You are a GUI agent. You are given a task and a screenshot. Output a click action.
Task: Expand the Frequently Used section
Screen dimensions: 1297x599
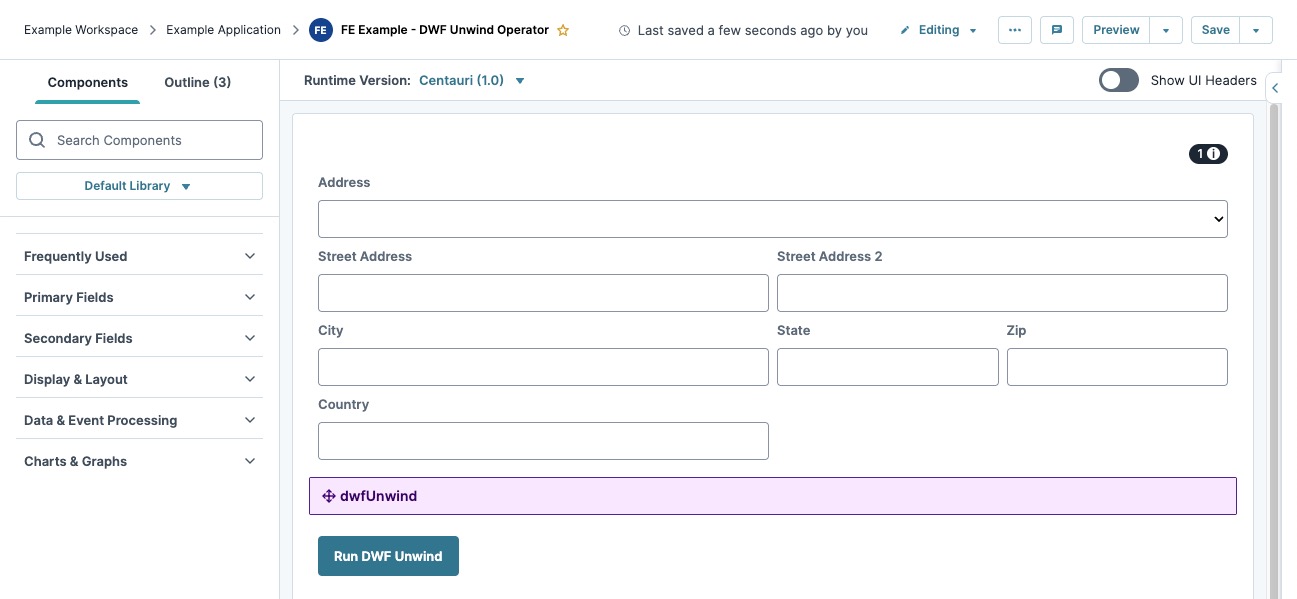click(x=139, y=256)
